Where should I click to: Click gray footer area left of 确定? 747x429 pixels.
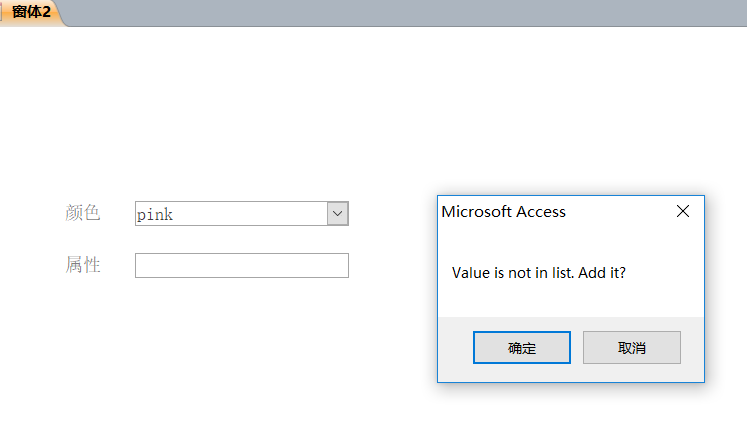click(x=455, y=348)
